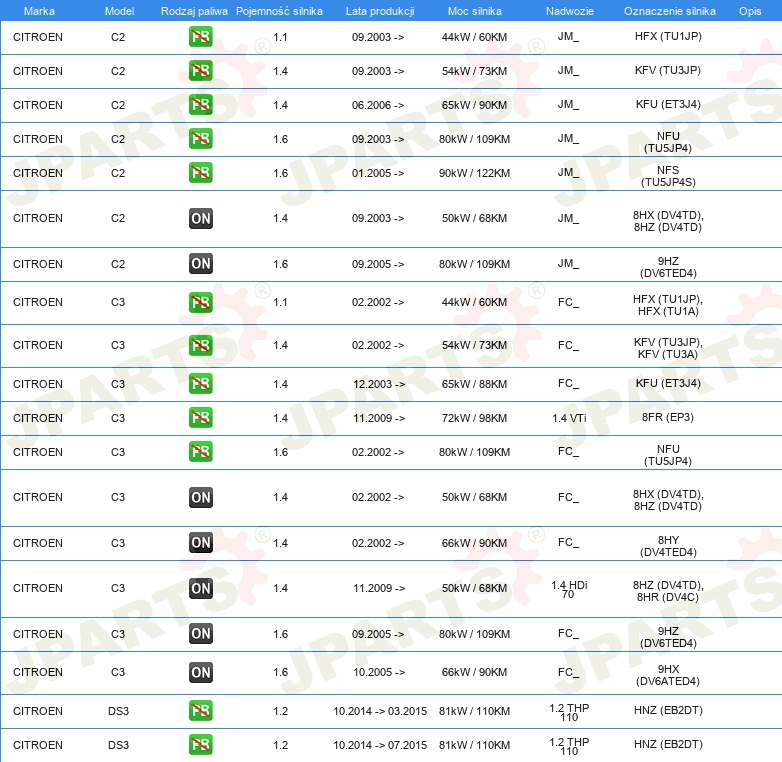
Task: Click the petrol fuel icon in the C2 HFX (TU1JP) row
Action: (x=200, y=37)
